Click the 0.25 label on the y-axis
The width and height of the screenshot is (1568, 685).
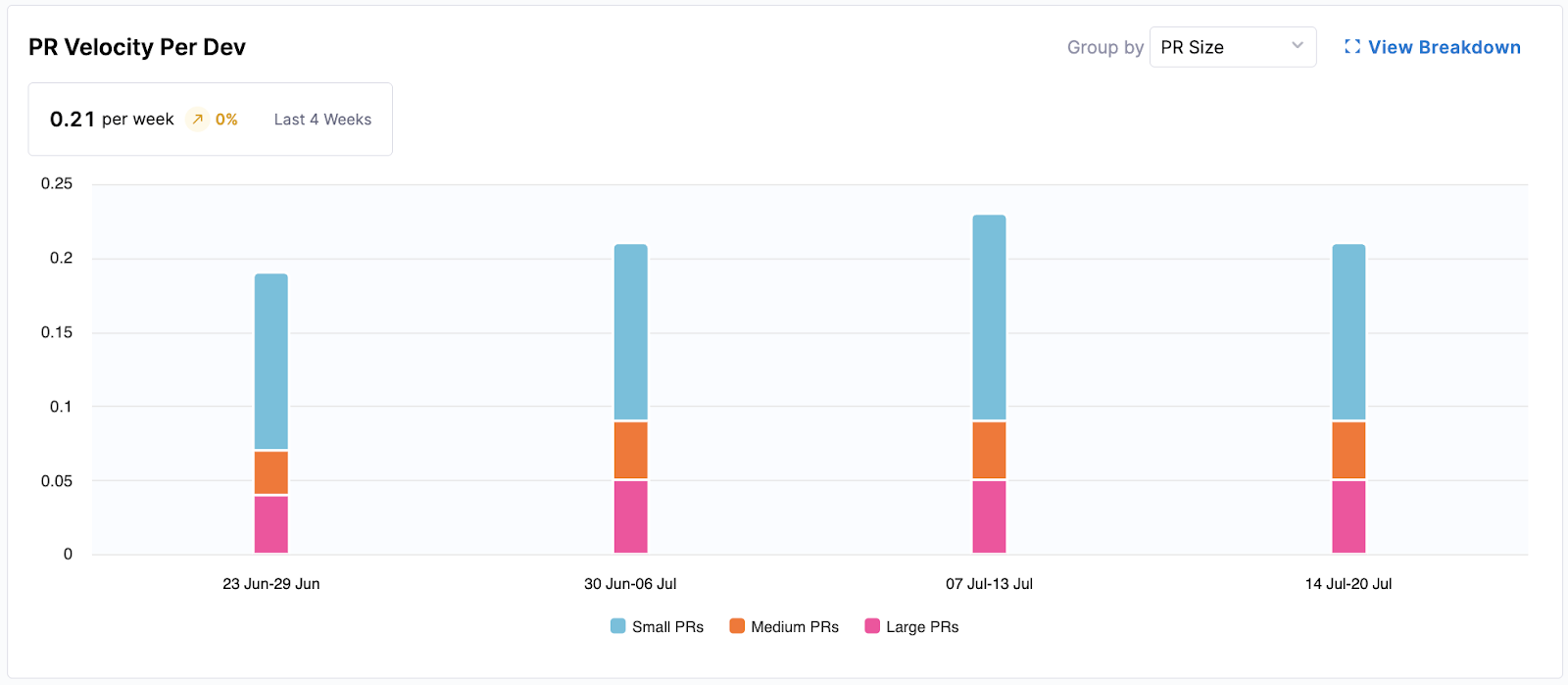[59, 182]
